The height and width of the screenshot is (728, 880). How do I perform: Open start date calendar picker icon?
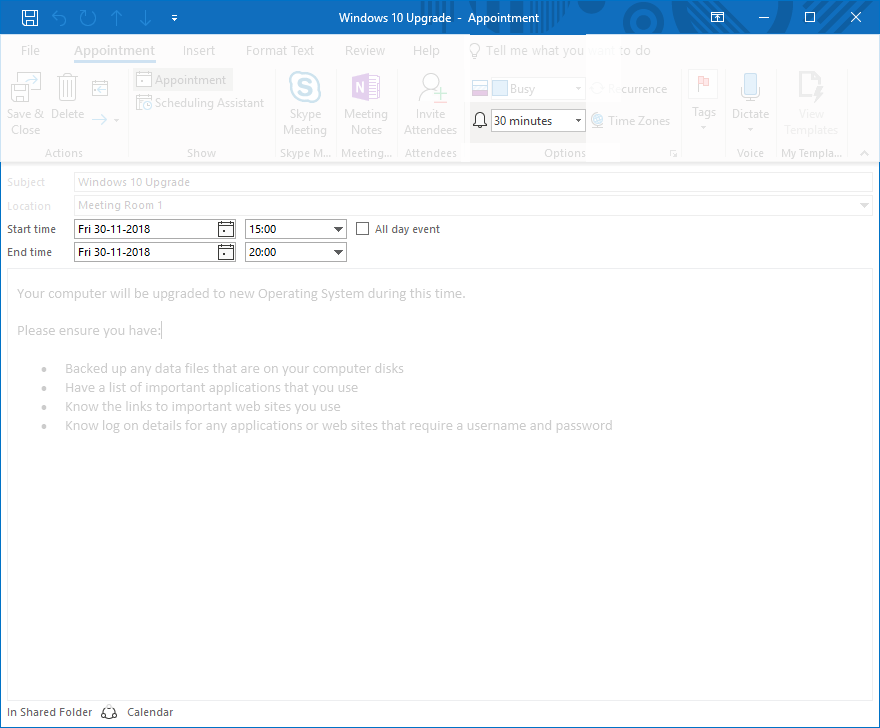point(226,229)
